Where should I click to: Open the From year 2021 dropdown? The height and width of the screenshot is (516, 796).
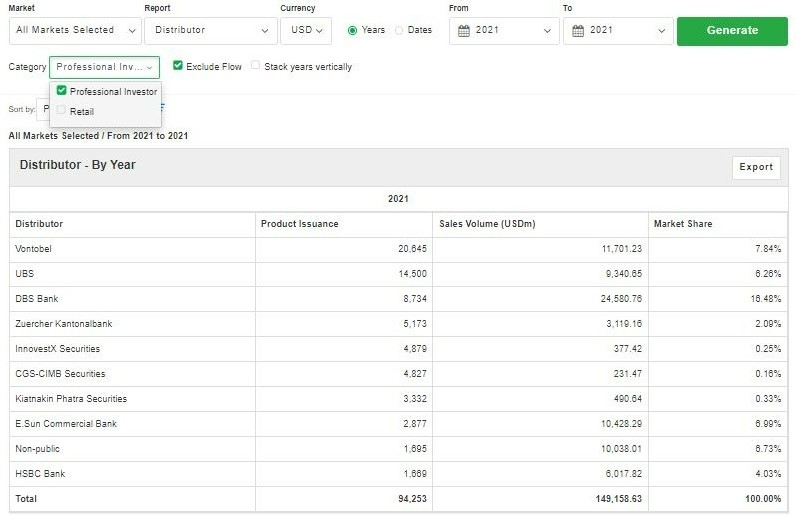[x=504, y=30]
